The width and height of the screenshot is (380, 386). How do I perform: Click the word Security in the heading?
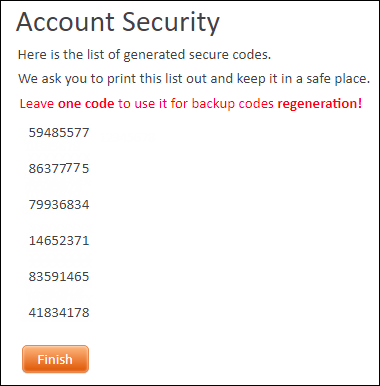click(171, 23)
